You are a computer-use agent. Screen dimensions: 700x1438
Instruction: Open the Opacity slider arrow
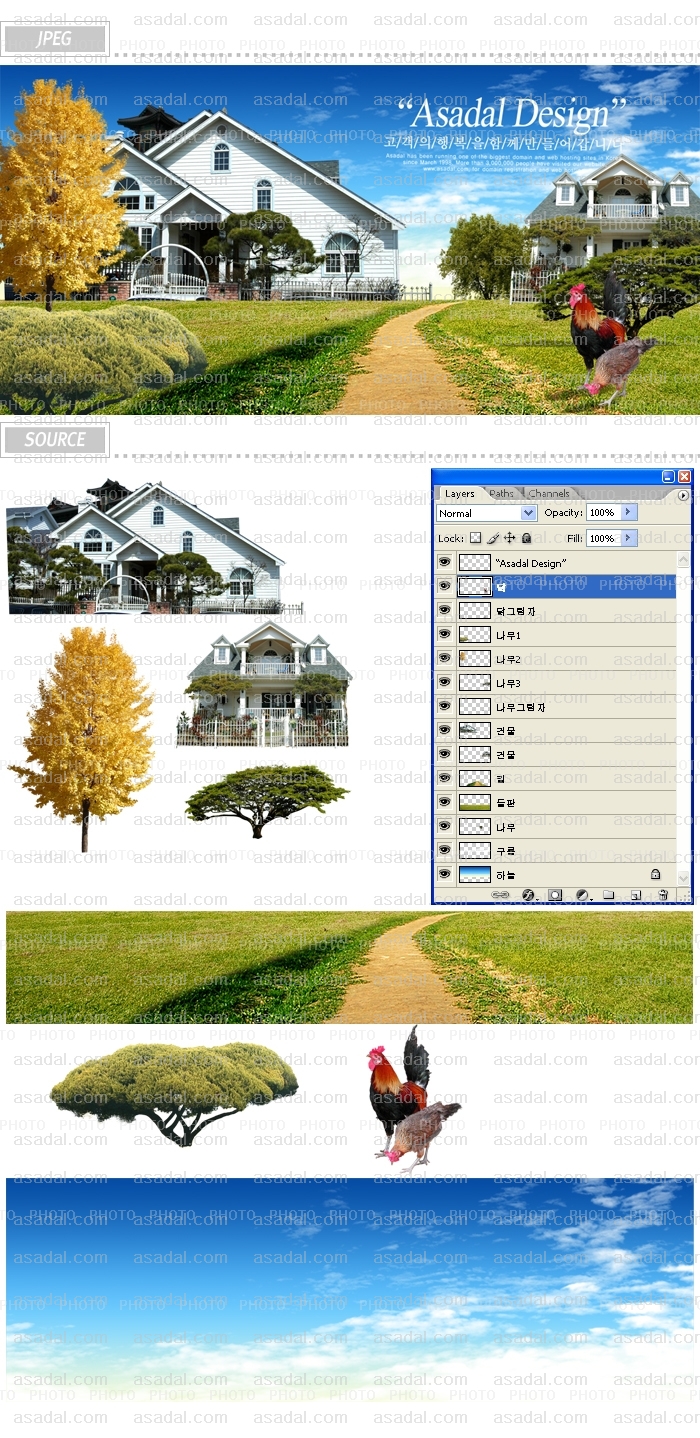(x=629, y=512)
